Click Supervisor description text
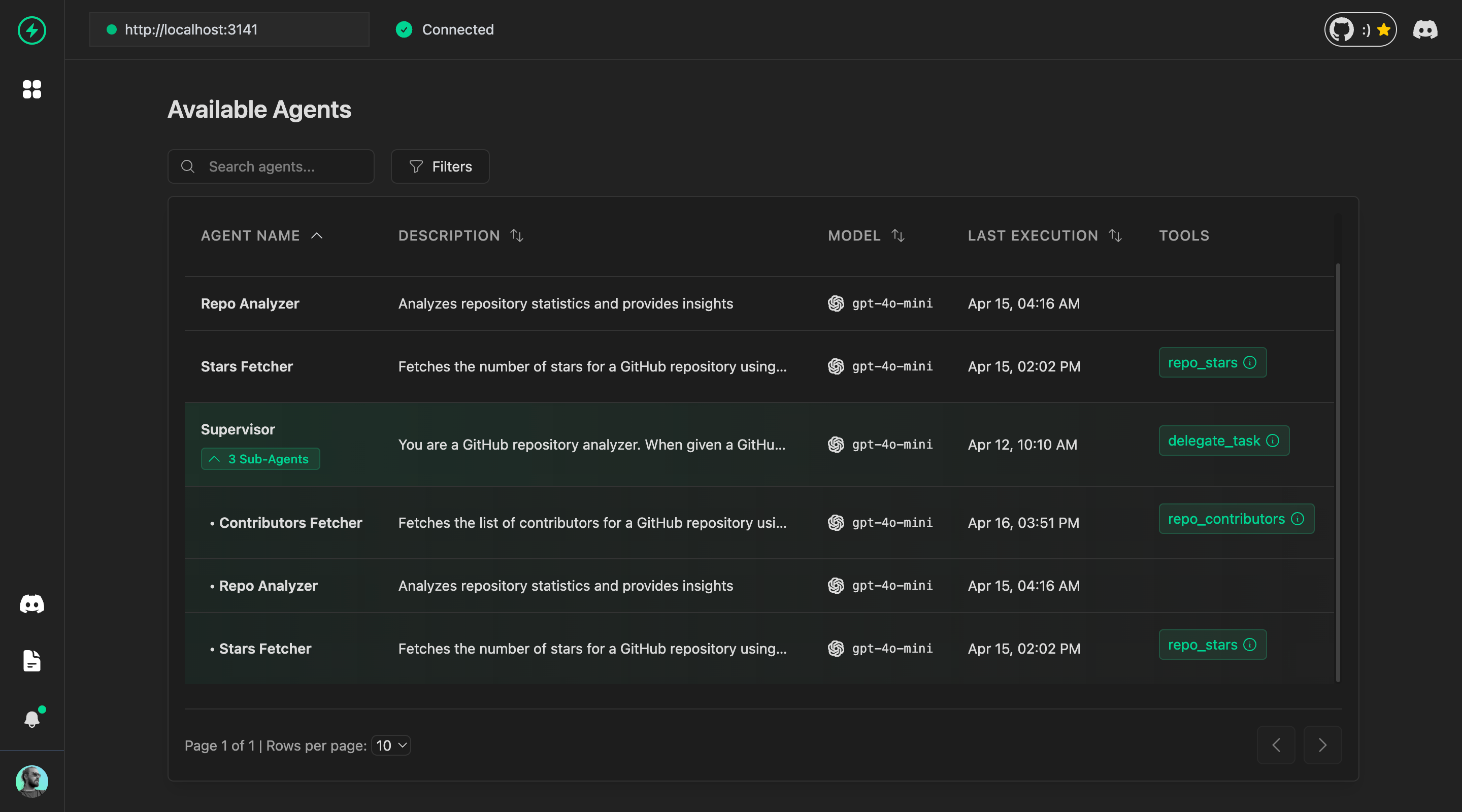Screen dimensions: 1462x812 point(592,444)
